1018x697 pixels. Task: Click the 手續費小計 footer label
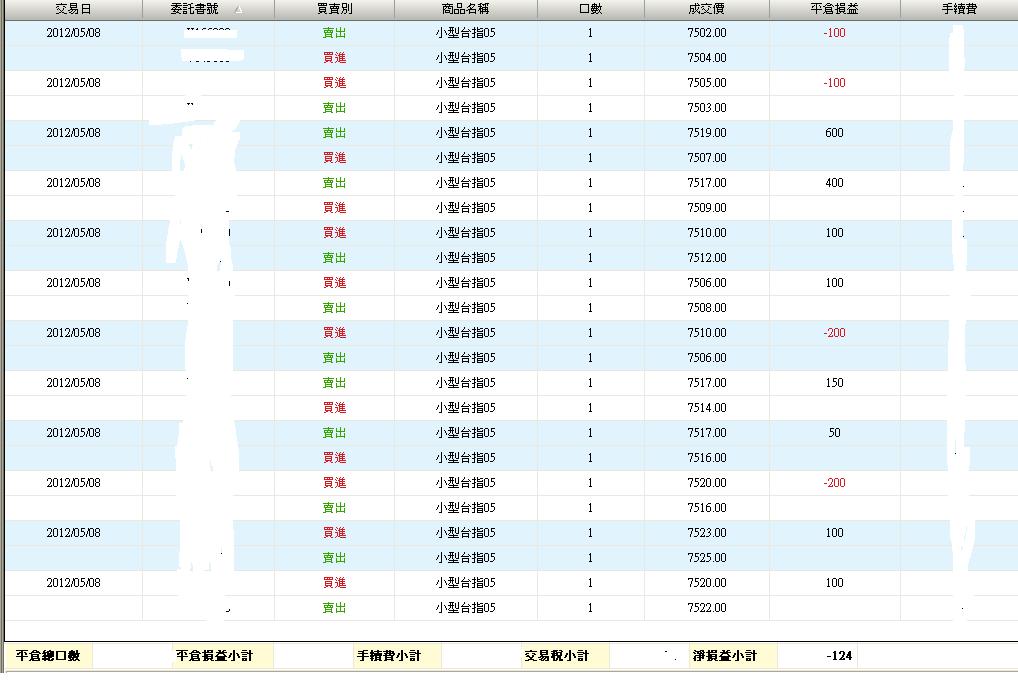389,655
